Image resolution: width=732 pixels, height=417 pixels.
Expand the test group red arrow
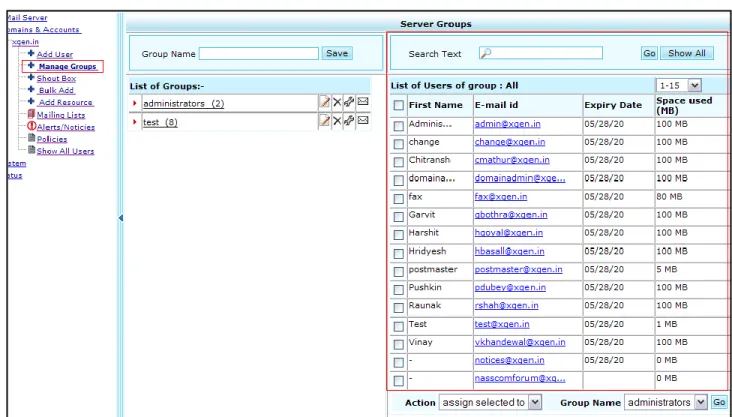point(135,122)
